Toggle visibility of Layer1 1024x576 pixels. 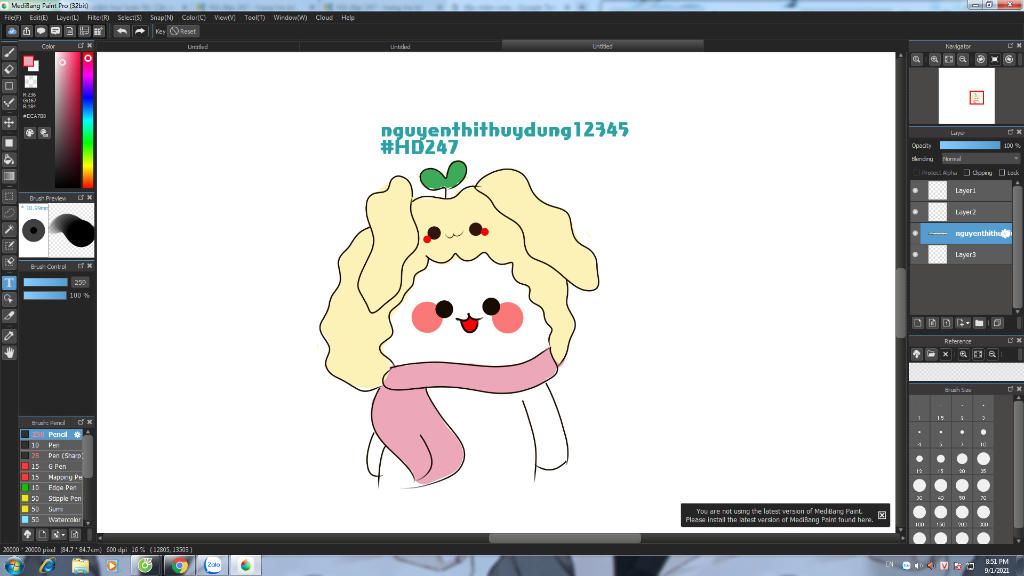click(915, 191)
